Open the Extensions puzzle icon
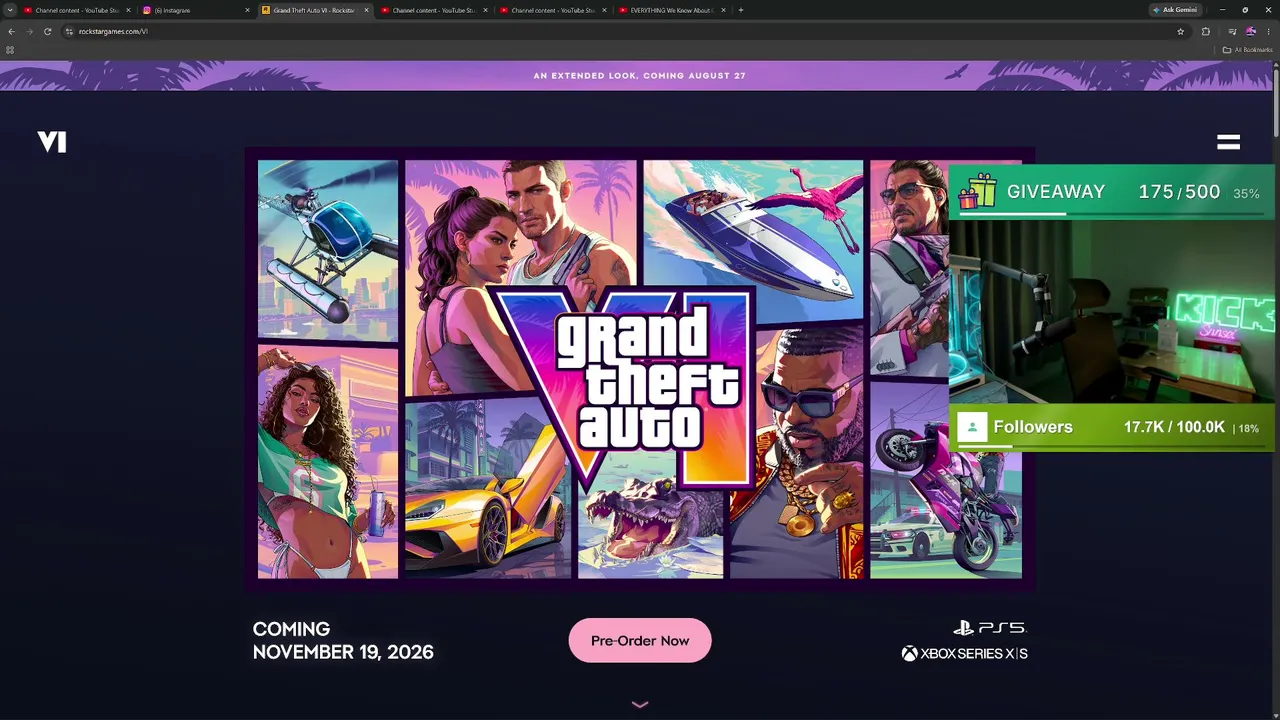 pyautogui.click(x=1205, y=31)
